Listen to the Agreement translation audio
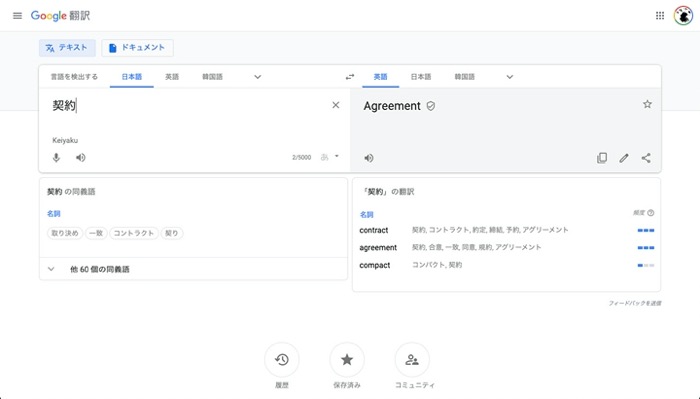The width and height of the screenshot is (700, 399). pyautogui.click(x=369, y=158)
